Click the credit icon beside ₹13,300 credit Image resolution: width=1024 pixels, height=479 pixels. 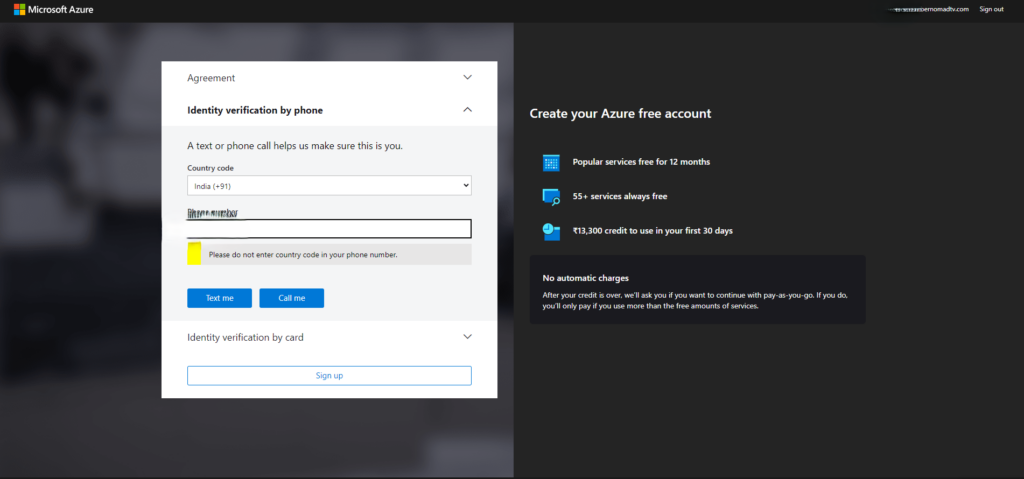click(x=551, y=231)
